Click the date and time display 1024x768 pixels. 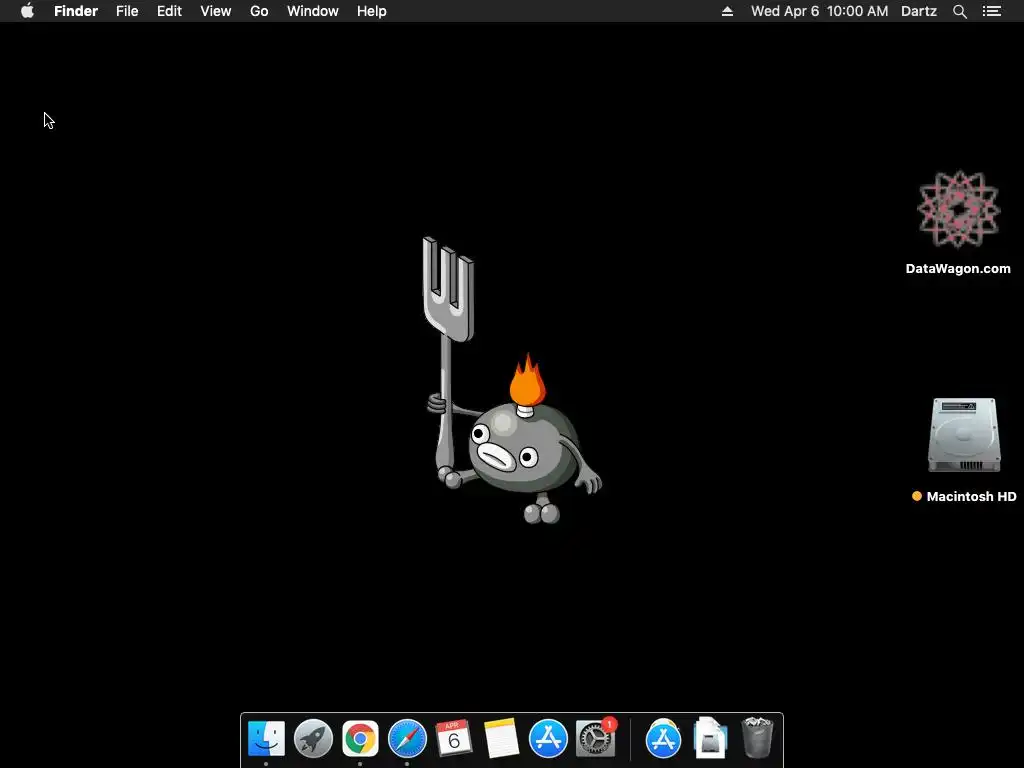(820, 11)
